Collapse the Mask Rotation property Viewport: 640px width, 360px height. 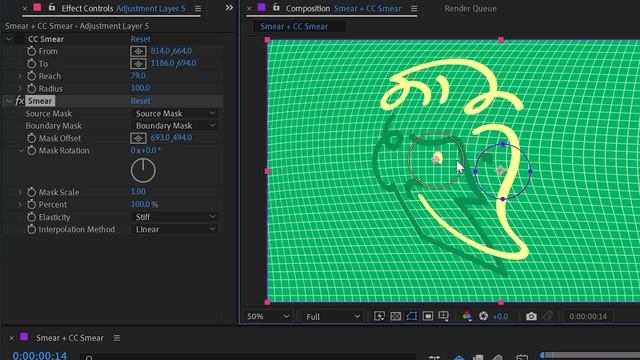coord(21,151)
